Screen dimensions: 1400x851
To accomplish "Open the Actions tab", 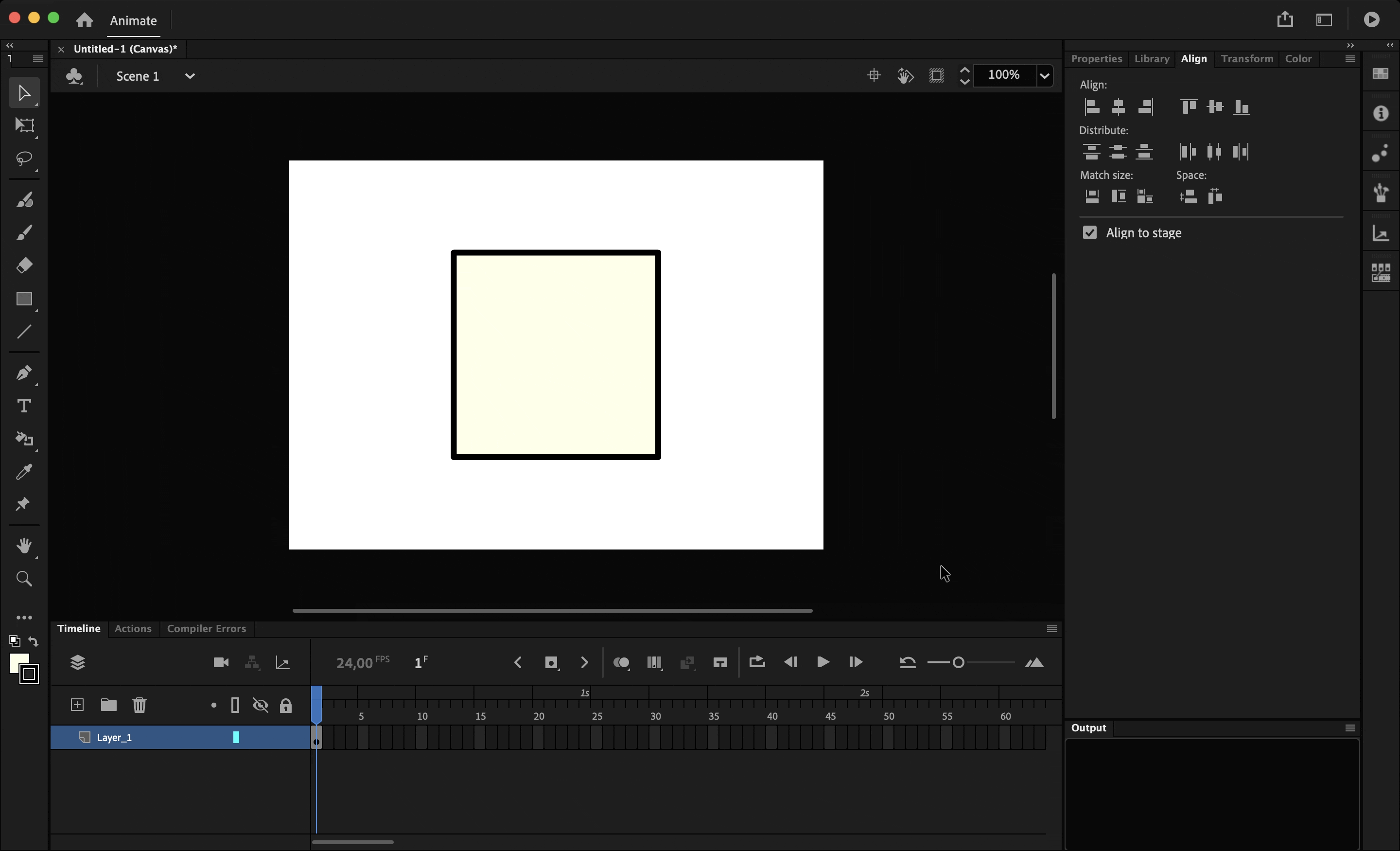I will click(133, 629).
